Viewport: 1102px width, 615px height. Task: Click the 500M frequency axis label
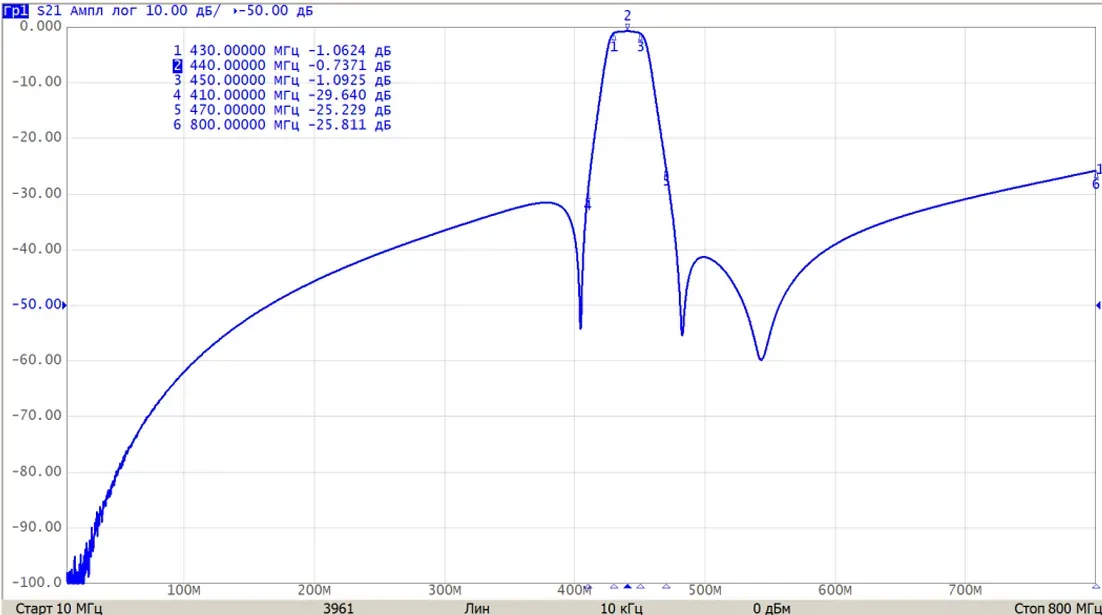pos(705,590)
